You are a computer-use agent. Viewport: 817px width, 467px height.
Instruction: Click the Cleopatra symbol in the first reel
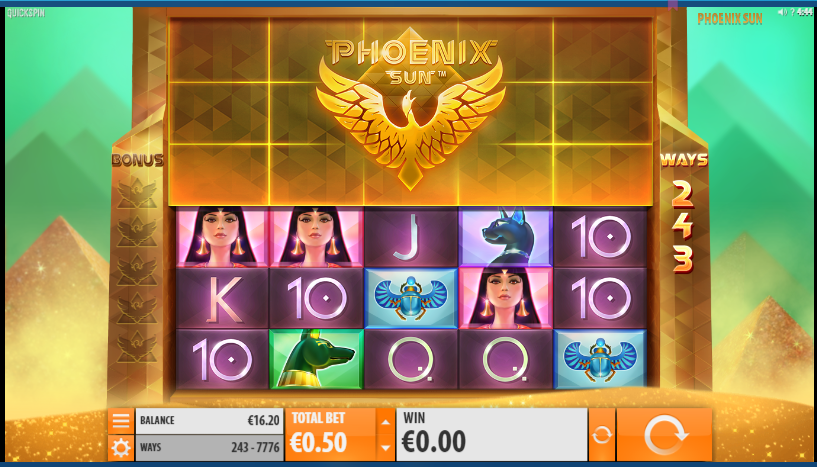point(222,237)
